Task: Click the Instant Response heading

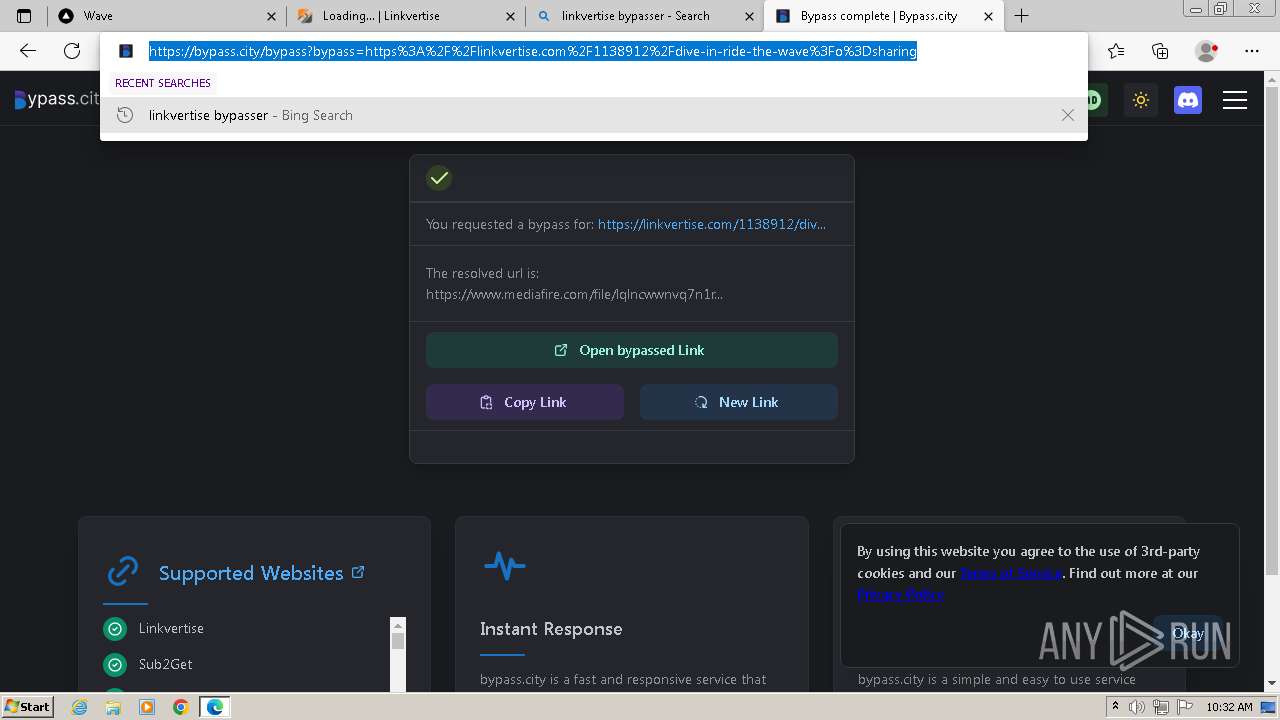Action: tap(551, 629)
